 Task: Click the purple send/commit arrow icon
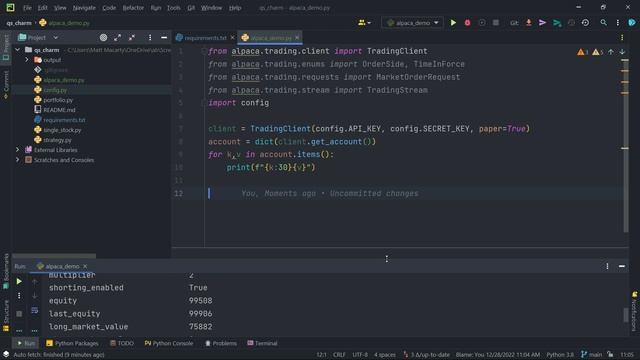tap(542, 23)
